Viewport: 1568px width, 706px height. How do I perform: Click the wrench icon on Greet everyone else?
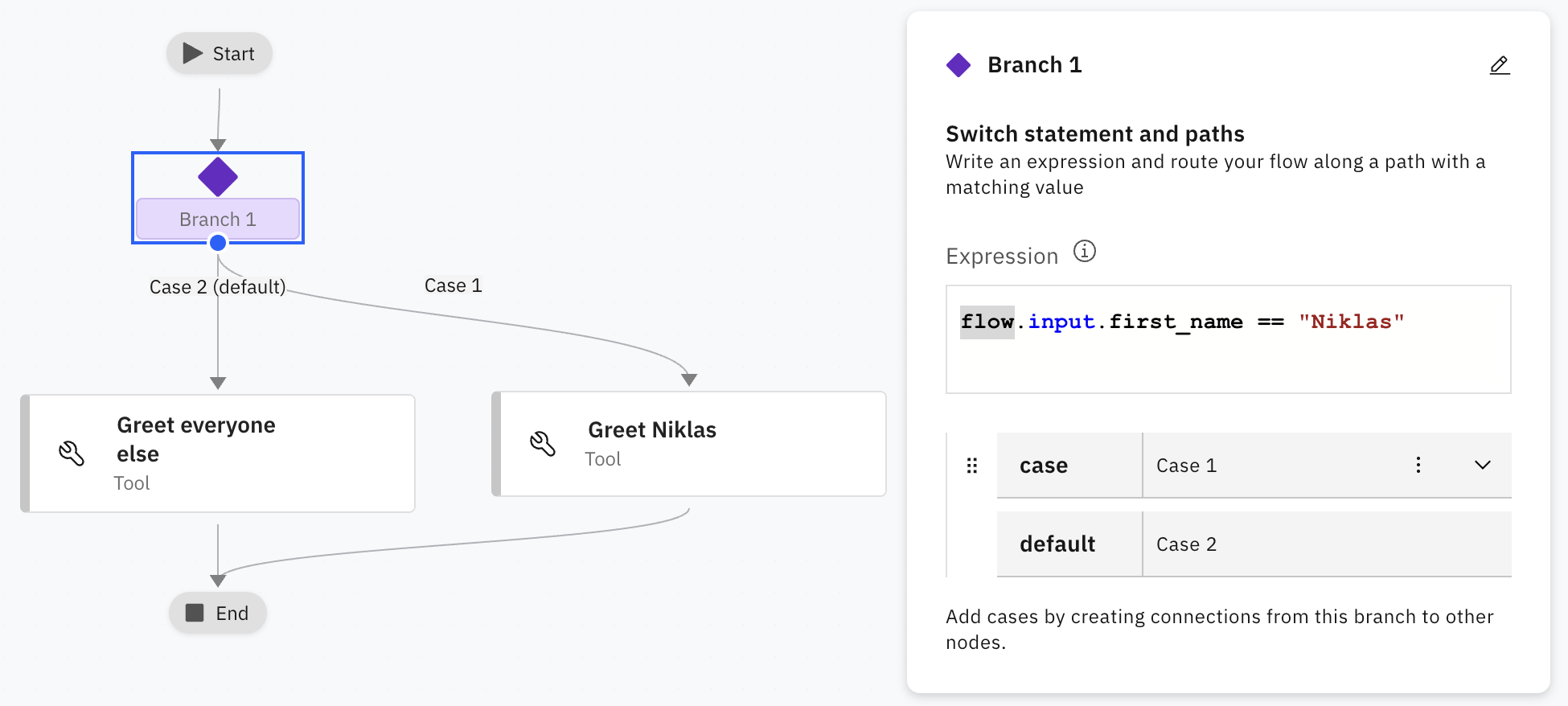click(x=72, y=454)
